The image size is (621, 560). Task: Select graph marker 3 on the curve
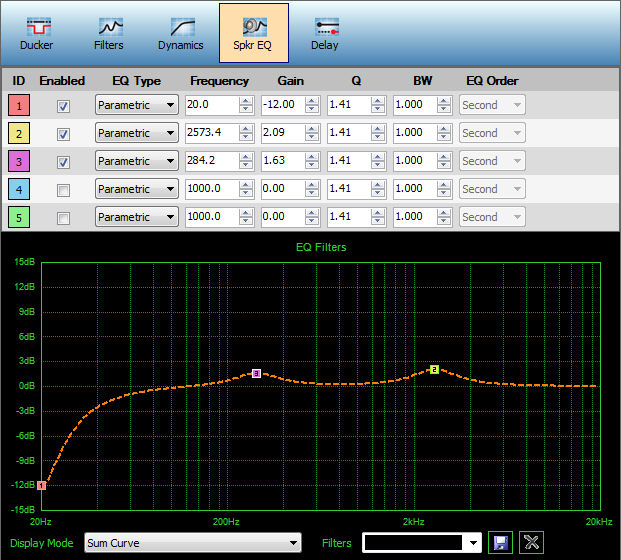click(x=256, y=373)
